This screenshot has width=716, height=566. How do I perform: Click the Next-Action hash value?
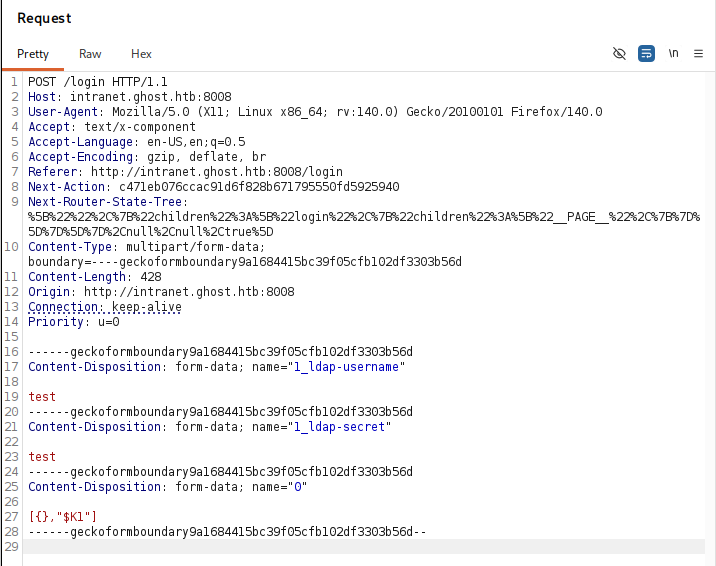pyautogui.click(x=259, y=187)
